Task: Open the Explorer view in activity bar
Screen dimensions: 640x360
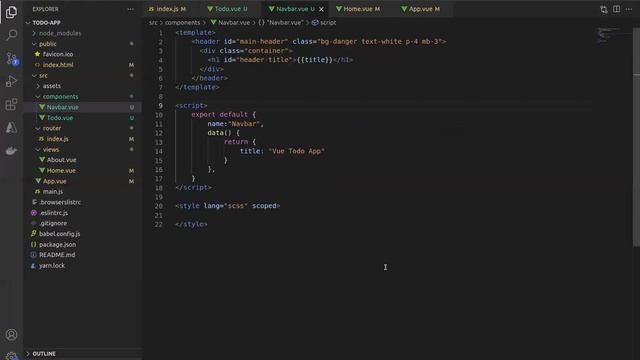Action: 11,12
